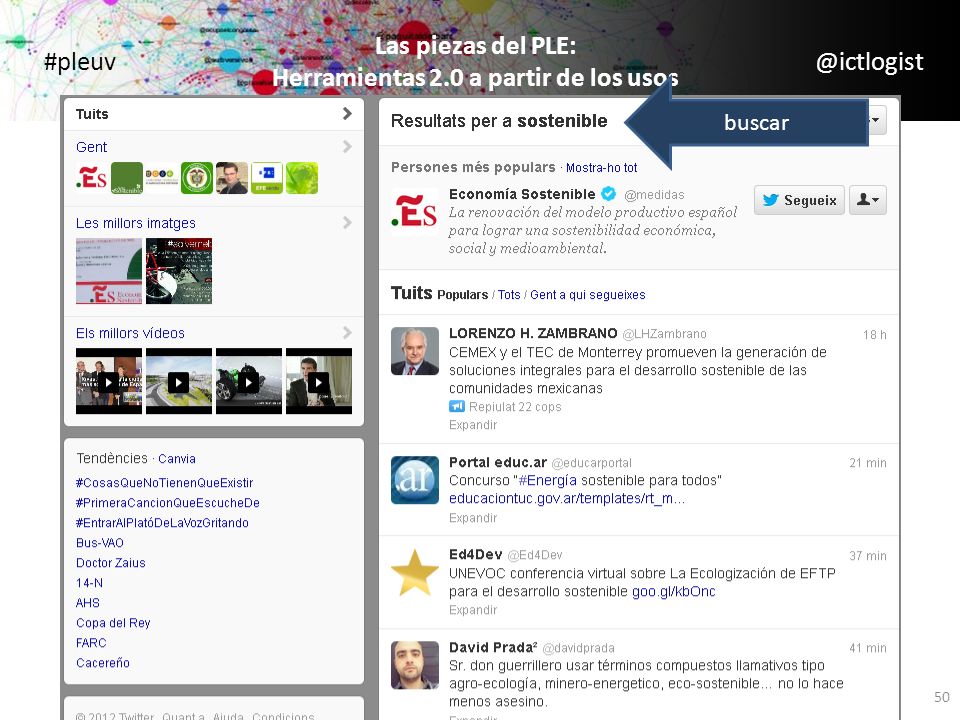Click the EFE verde avatar in Gent row
The image size is (960, 720).
coord(267,178)
